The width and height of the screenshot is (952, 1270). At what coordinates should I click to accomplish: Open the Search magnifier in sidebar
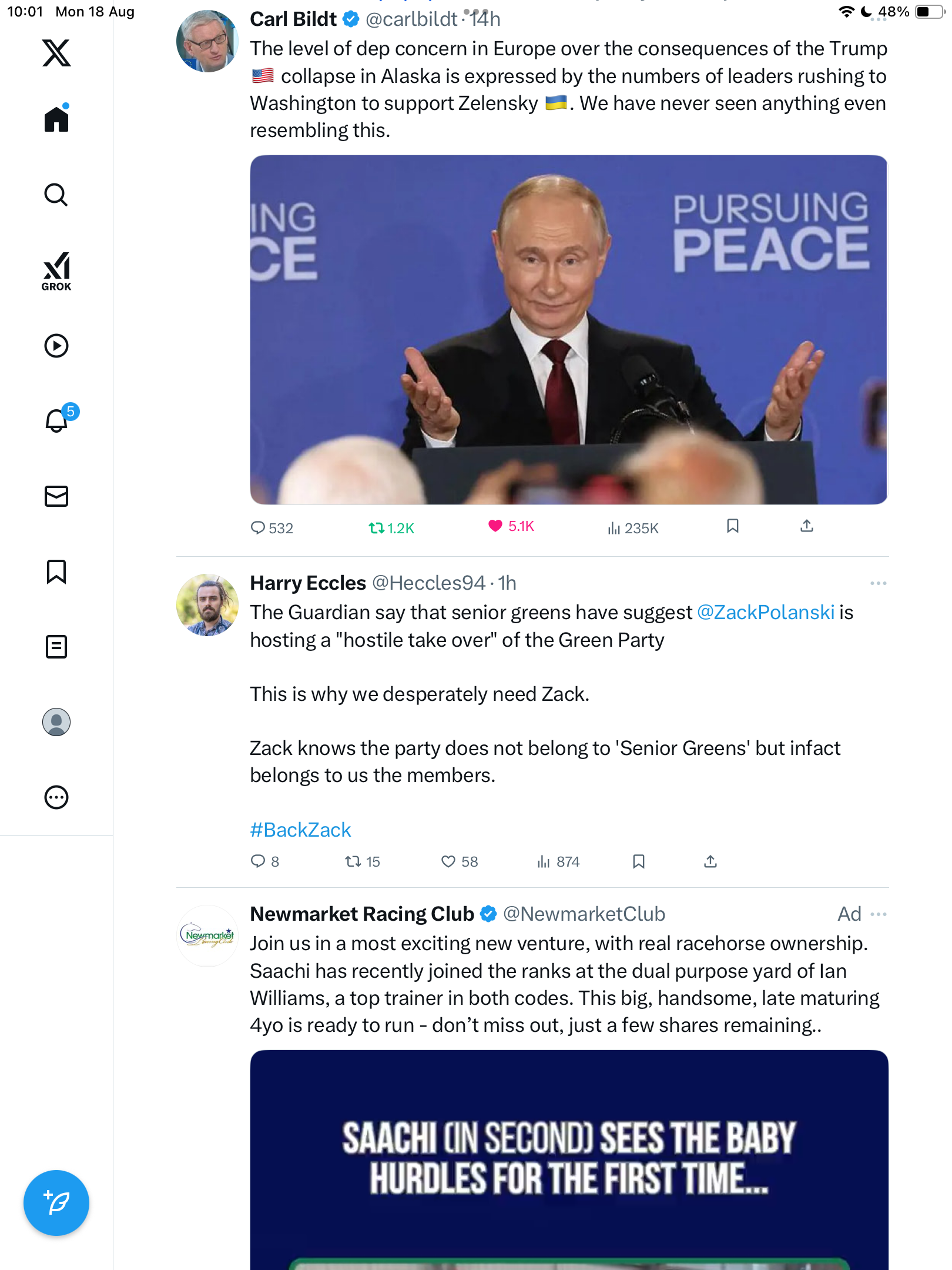pos(56,195)
